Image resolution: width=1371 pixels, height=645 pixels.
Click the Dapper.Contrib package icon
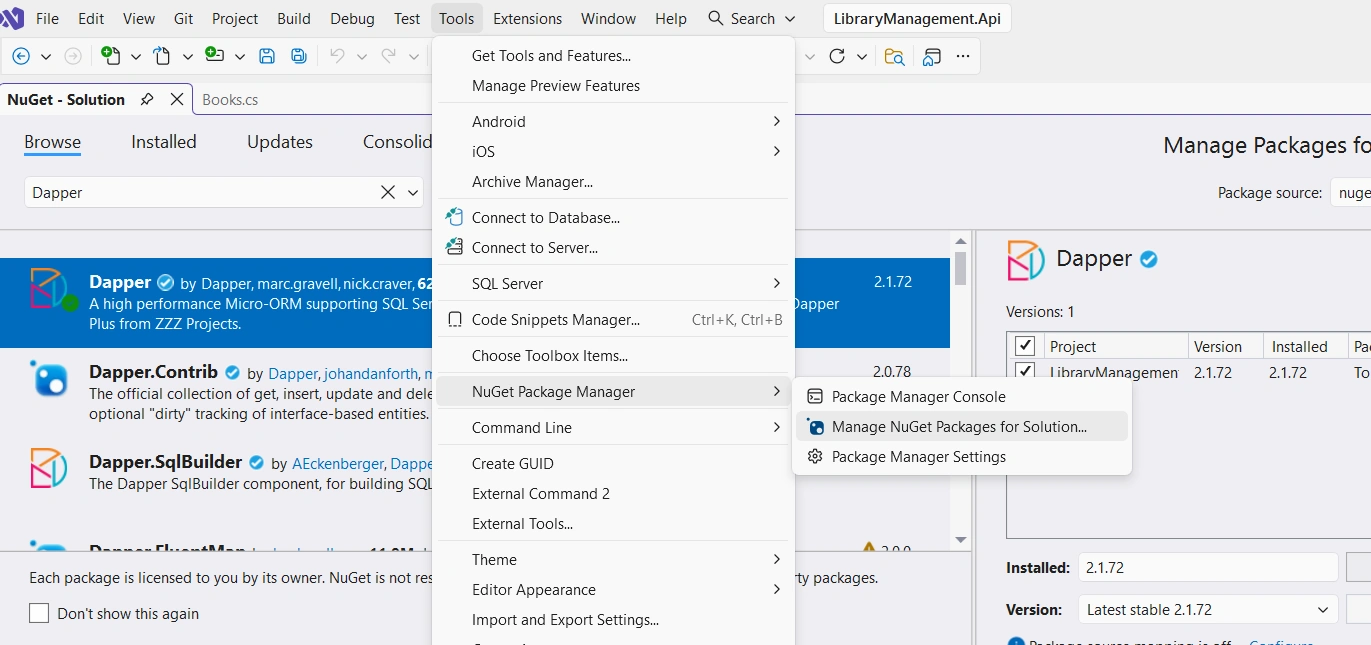(x=49, y=378)
